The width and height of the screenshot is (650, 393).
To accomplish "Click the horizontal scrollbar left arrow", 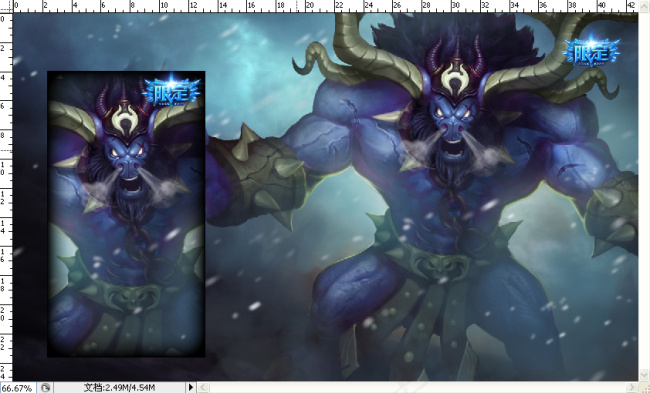I will click(x=203, y=388).
